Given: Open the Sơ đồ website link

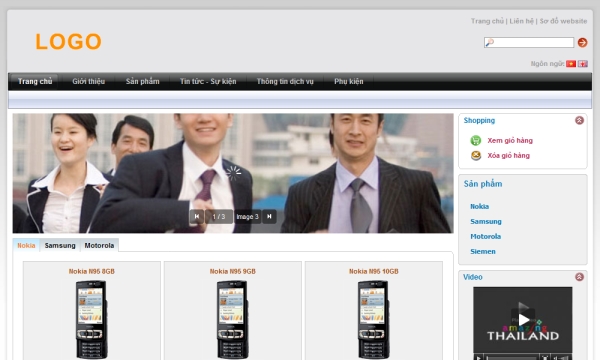Looking at the screenshot, I should (563, 21).
